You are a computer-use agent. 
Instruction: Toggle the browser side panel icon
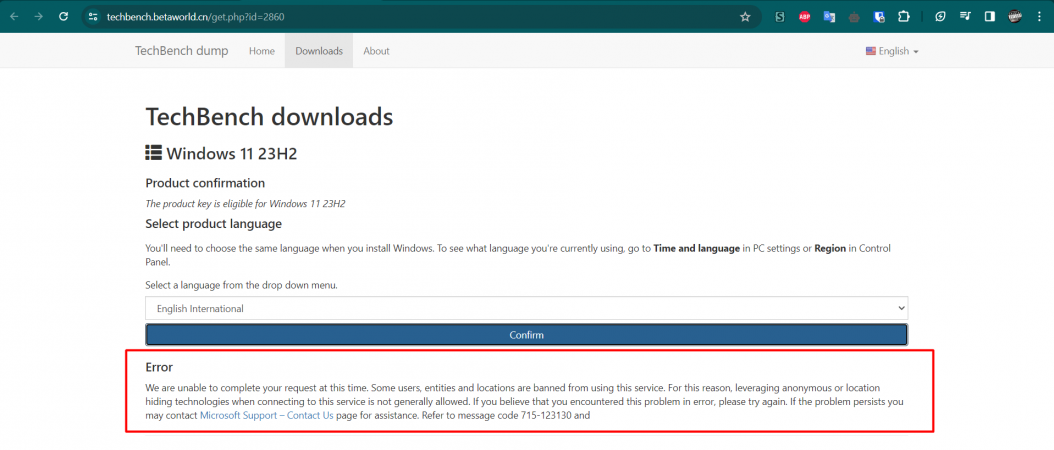pos(989,17)
